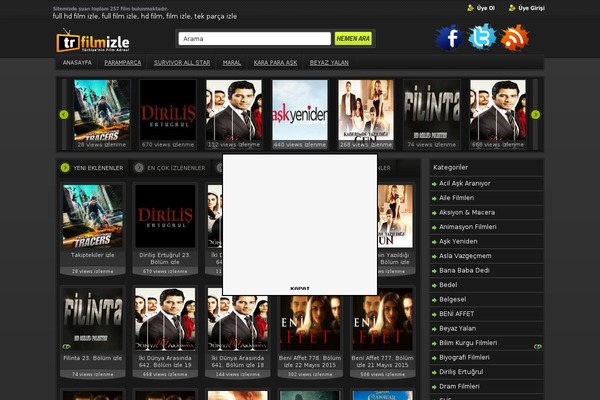Image resolution: width=600 pixels, height=400 pixels.
Task: Open the BEYAZ YALAN menu item
Action: click(x=329, y=62)
